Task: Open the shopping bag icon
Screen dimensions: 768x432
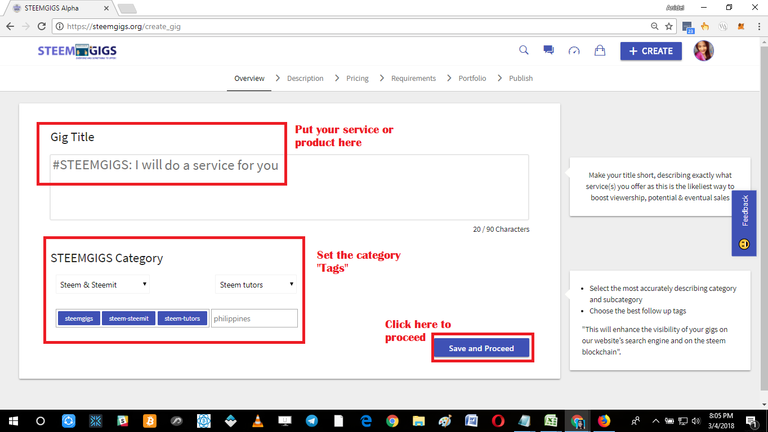Action: [x=600, y=50]
